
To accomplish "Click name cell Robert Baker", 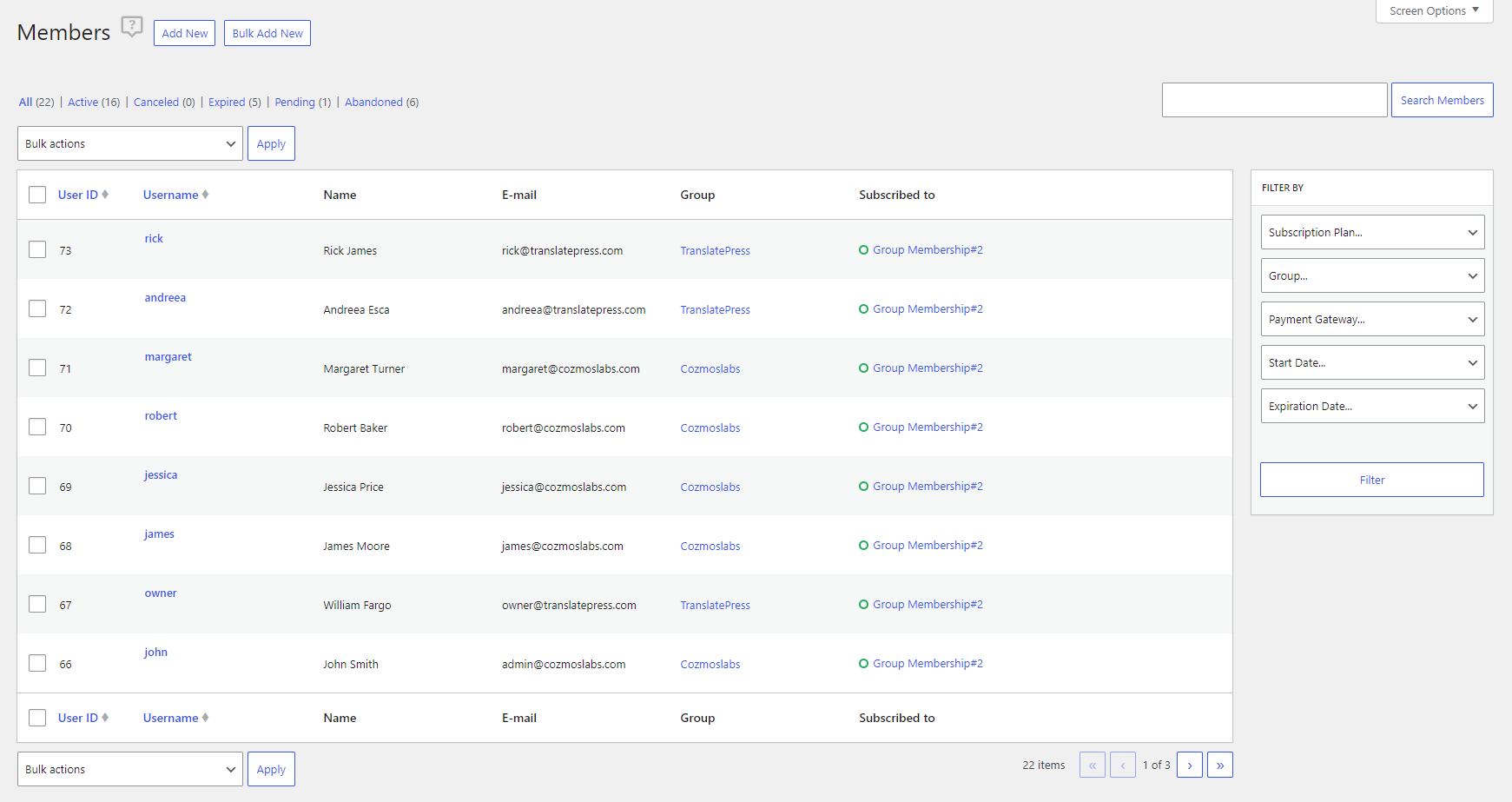I will coord(355,428).
